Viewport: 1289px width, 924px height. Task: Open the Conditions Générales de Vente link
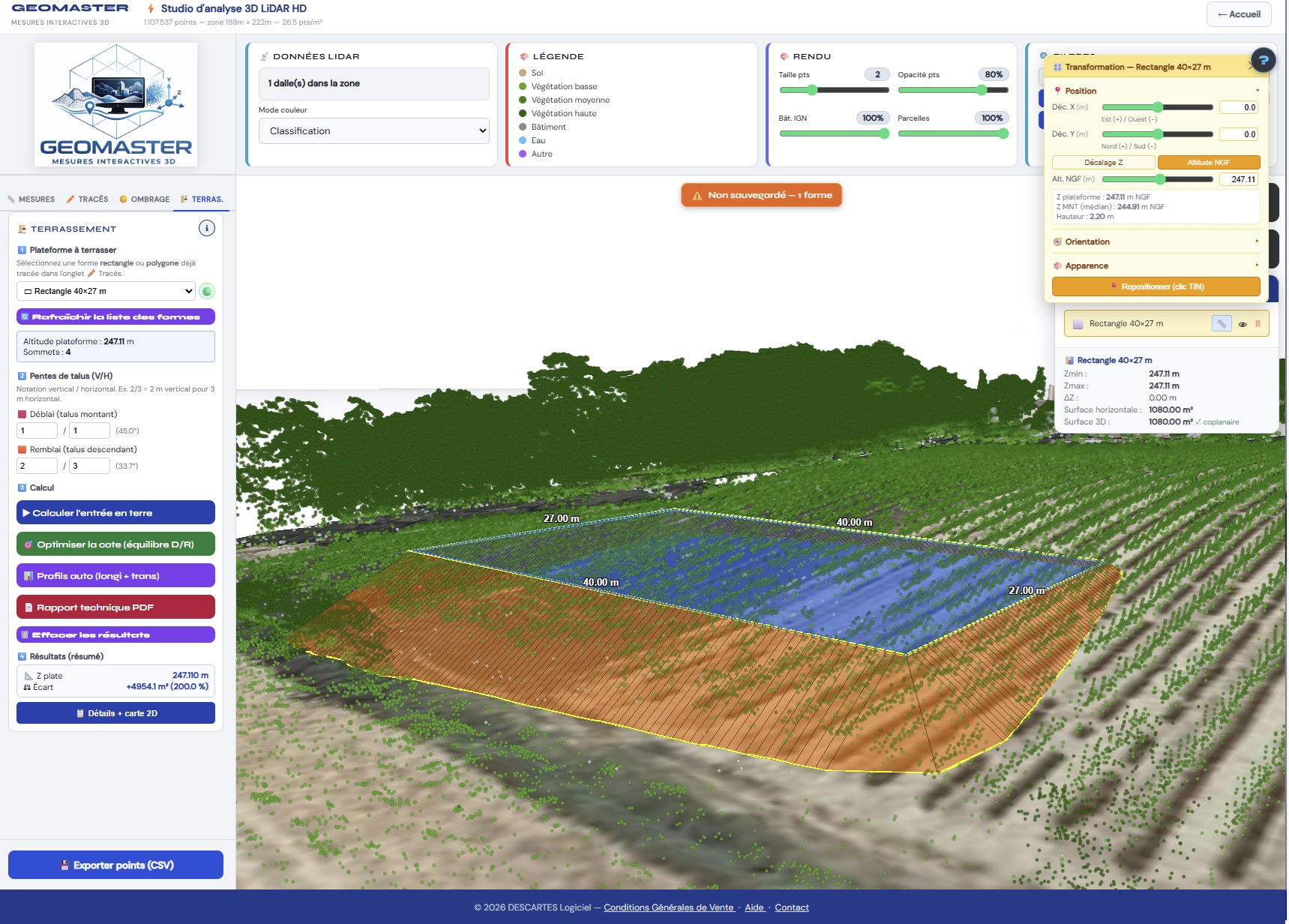click(669, 907)
